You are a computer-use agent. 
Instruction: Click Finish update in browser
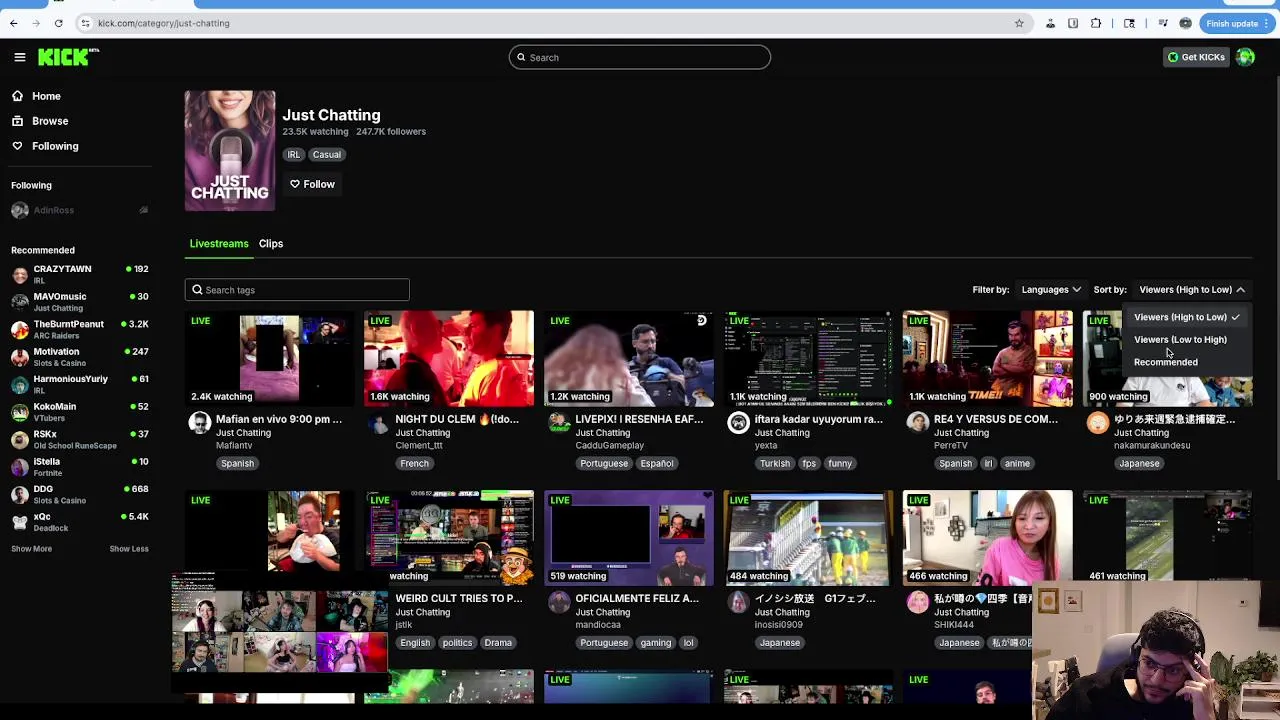1238,23
